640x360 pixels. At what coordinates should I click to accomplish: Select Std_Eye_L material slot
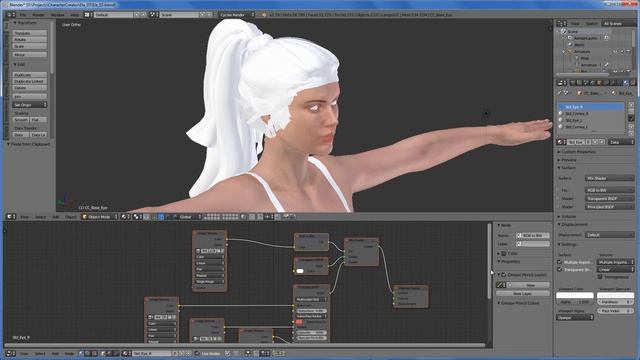tap(591, 120)
